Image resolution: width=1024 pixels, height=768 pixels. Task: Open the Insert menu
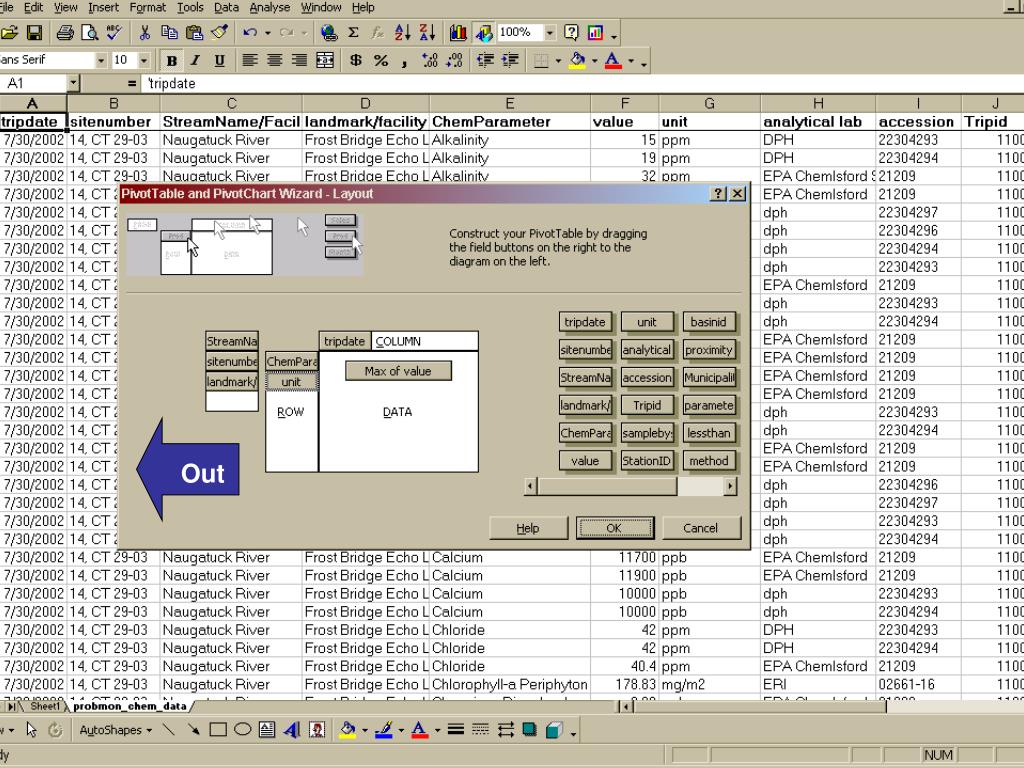[x=103, y=8]
